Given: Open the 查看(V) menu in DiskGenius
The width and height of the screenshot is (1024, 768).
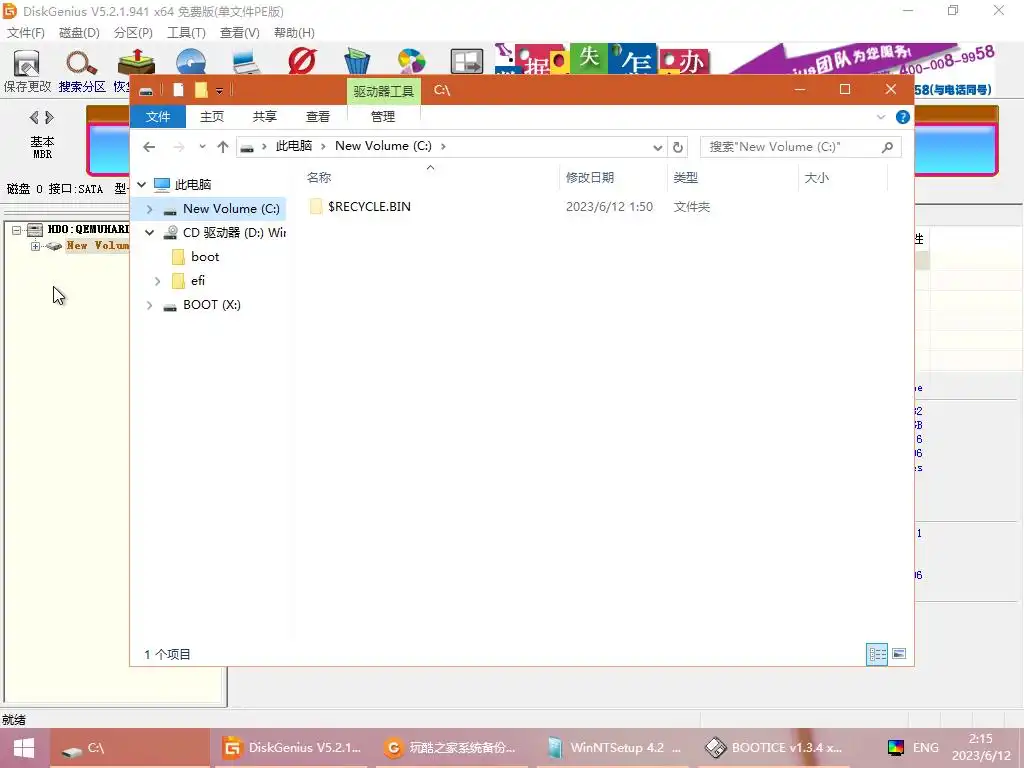Looking at the screenshot, I should click(x=239, y=33).
